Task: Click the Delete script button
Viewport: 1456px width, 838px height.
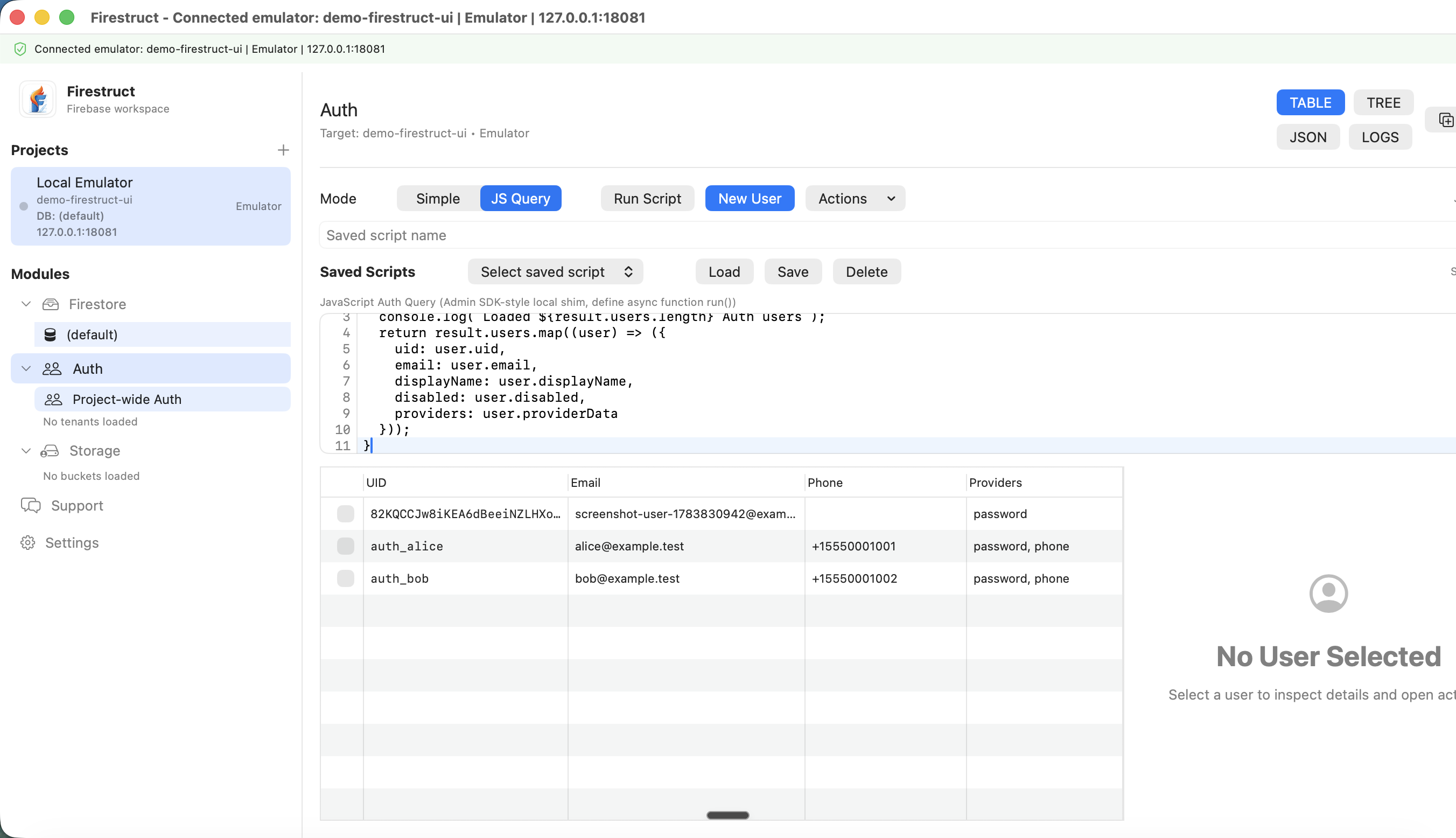Action: click(866, 271)
